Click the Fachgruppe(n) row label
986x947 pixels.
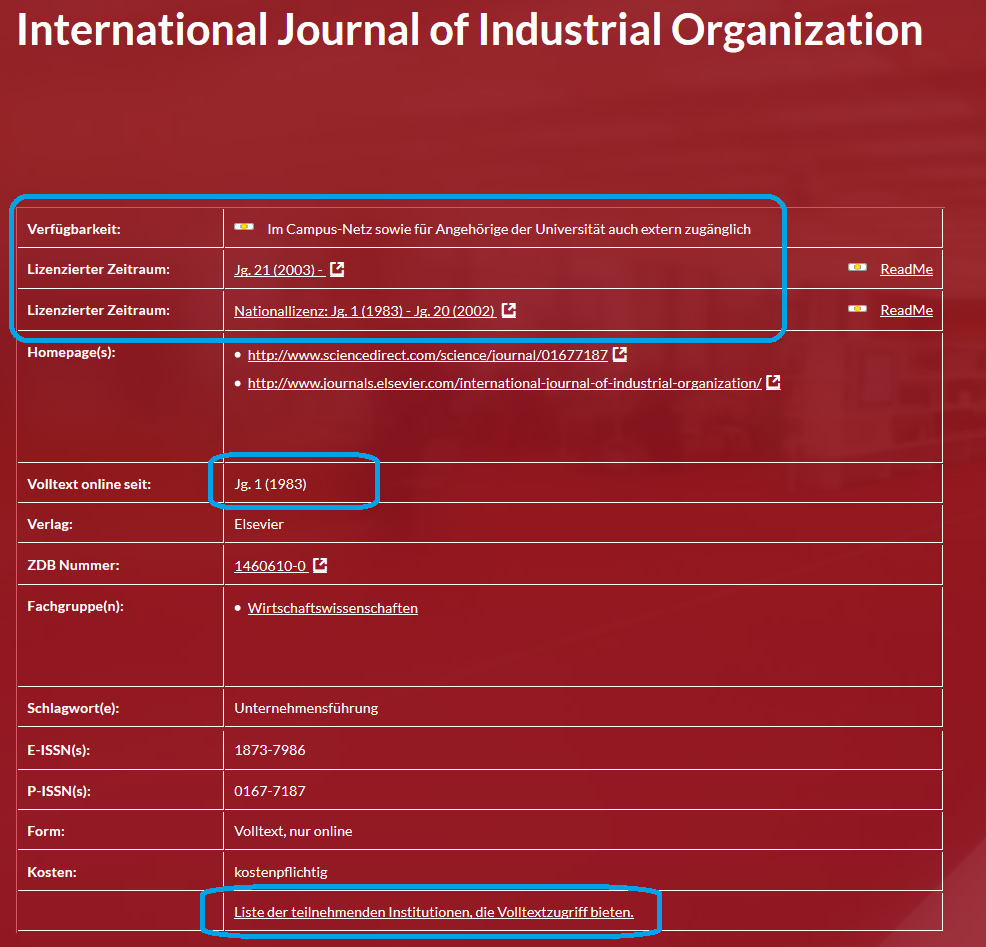click(x=75, y=606)
